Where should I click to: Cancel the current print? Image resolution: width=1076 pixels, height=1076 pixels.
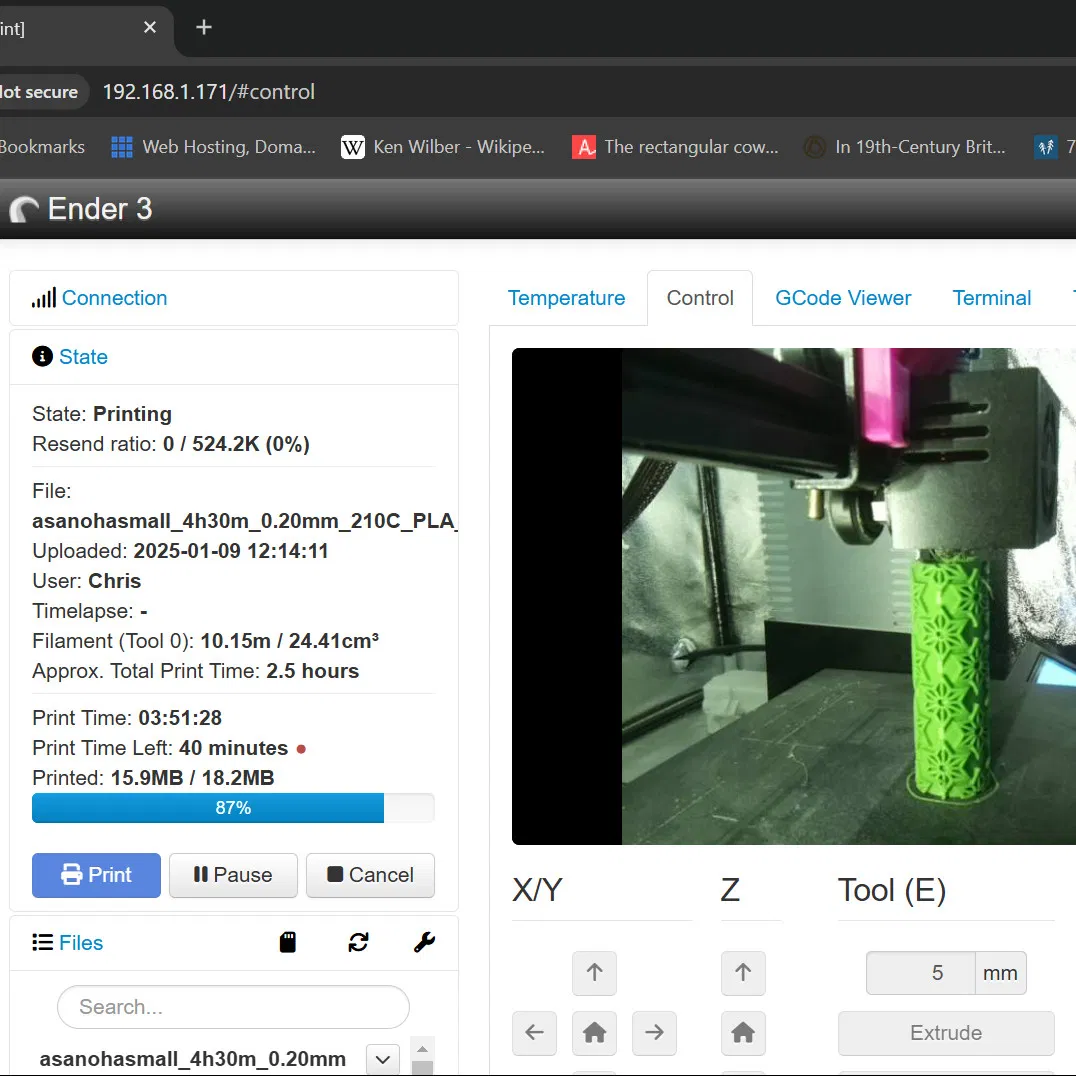click(x=371, y=875)
